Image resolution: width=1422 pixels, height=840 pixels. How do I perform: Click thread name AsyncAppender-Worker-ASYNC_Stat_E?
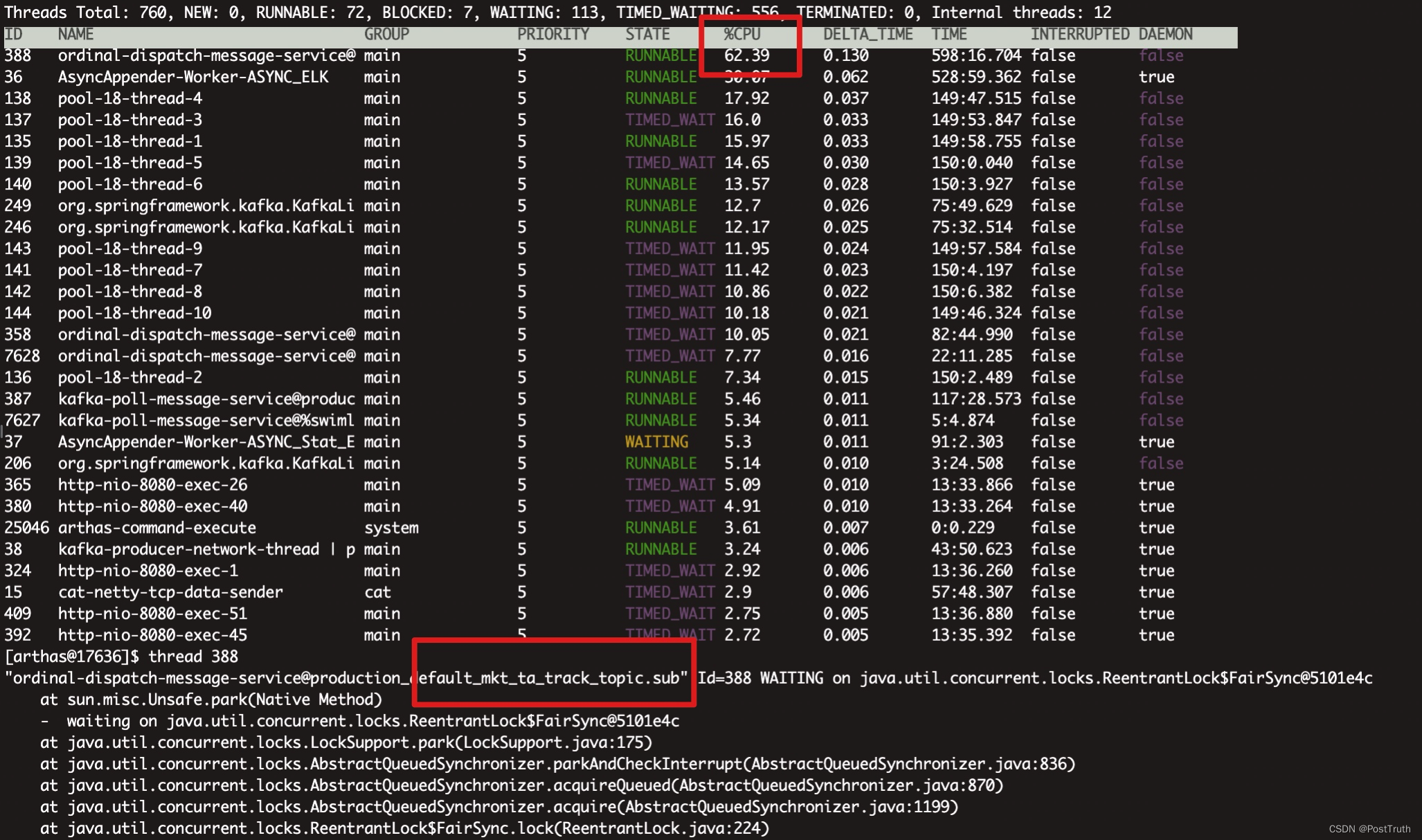206,441
